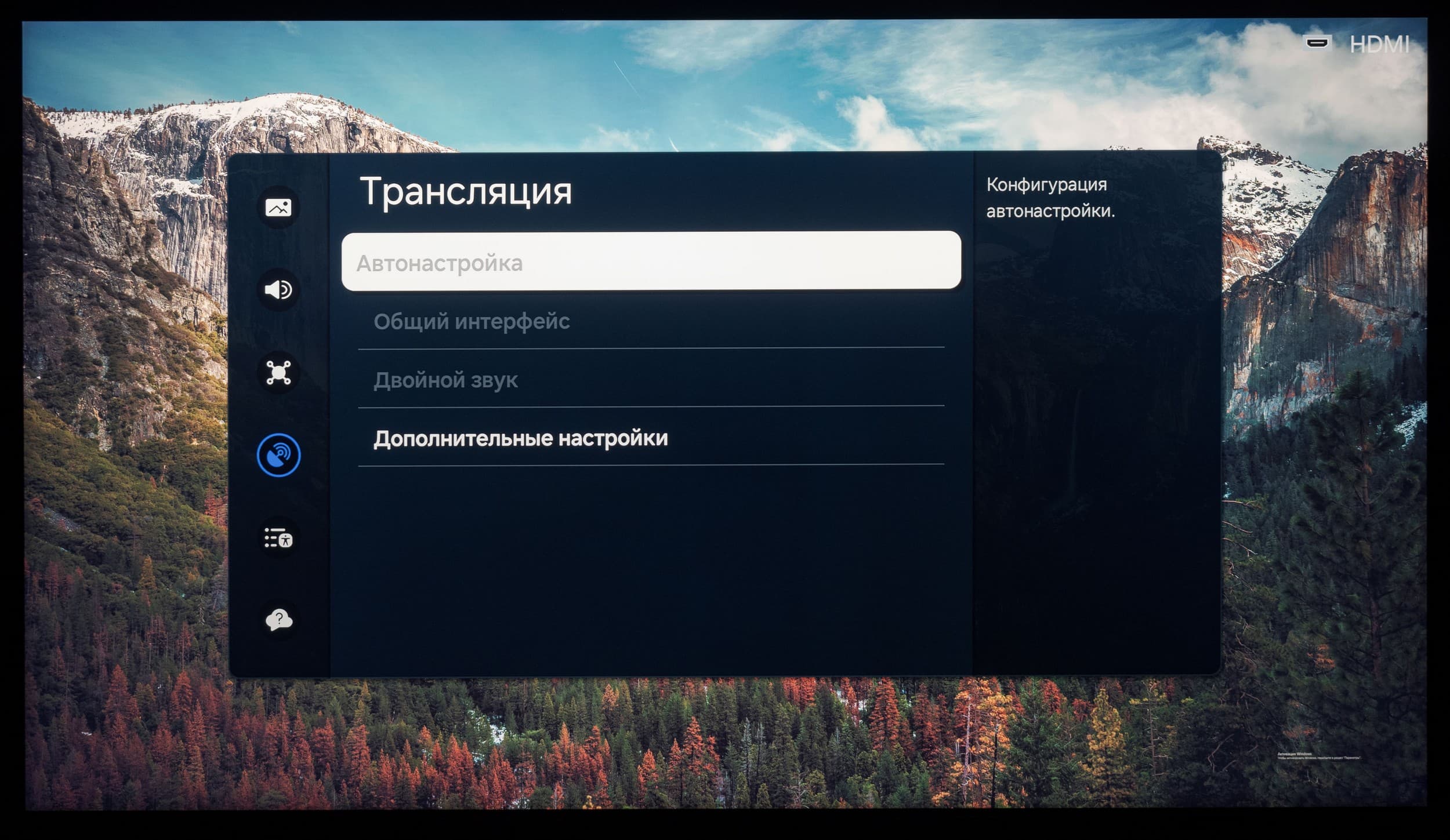Select the Broadcasting satellite dish icon
Viewport: 1450px width, 840px height.
coord(278,455)
